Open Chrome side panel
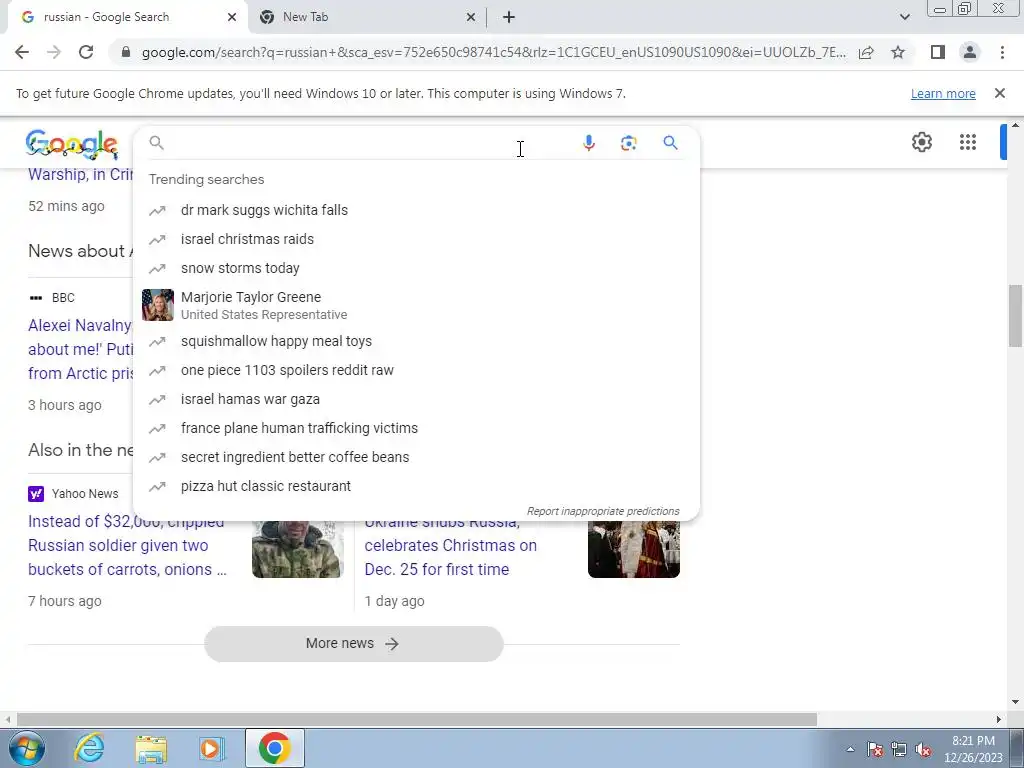 pos(938,52)
